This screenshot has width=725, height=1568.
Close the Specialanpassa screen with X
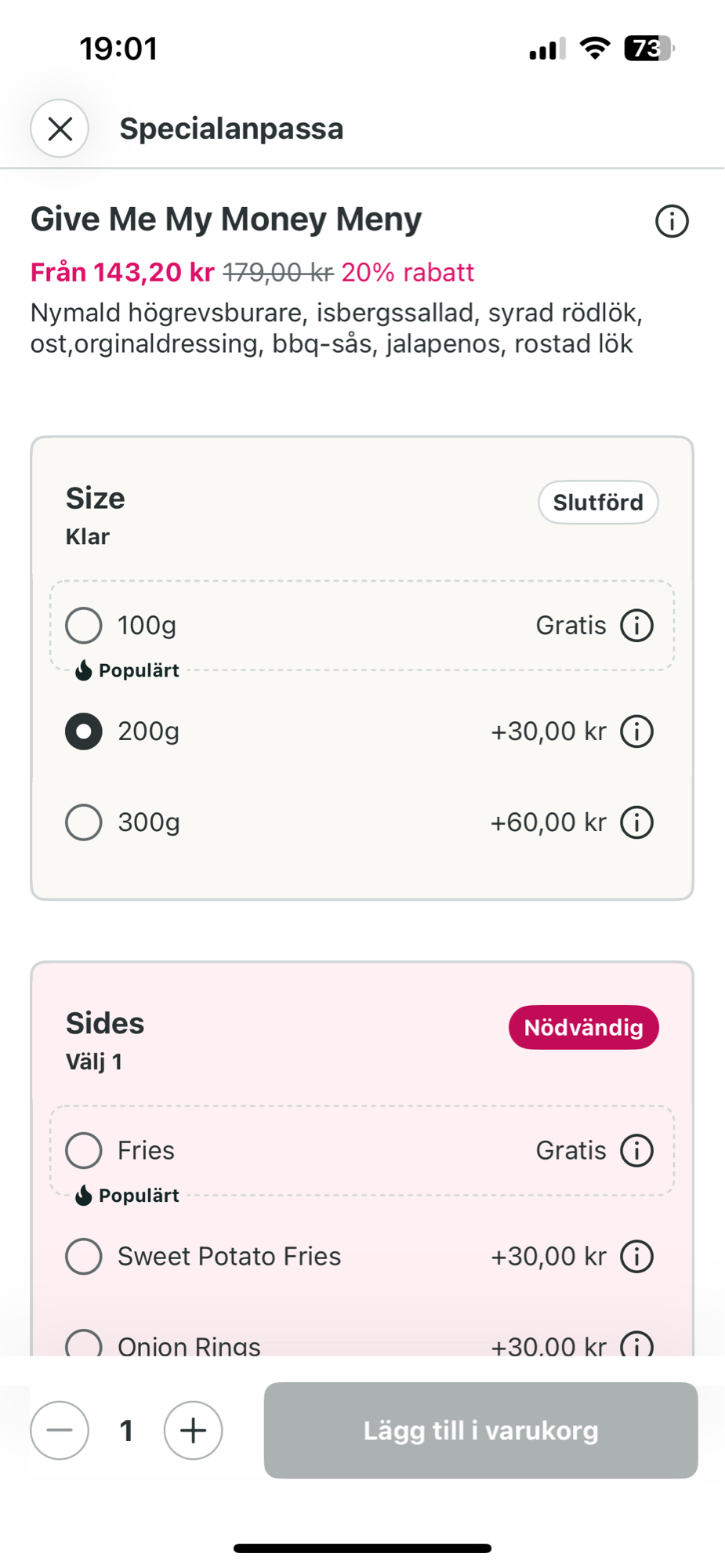tap(60, 129)
